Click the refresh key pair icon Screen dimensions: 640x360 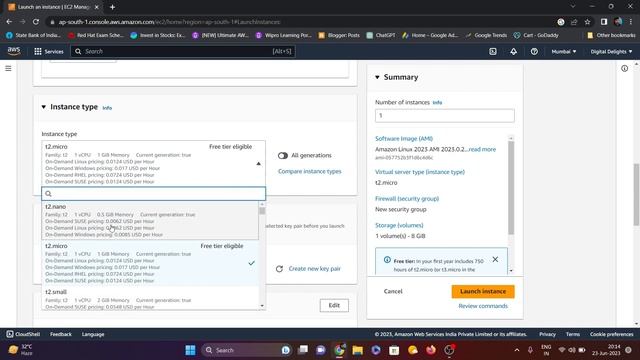click(x=279, y=269)
